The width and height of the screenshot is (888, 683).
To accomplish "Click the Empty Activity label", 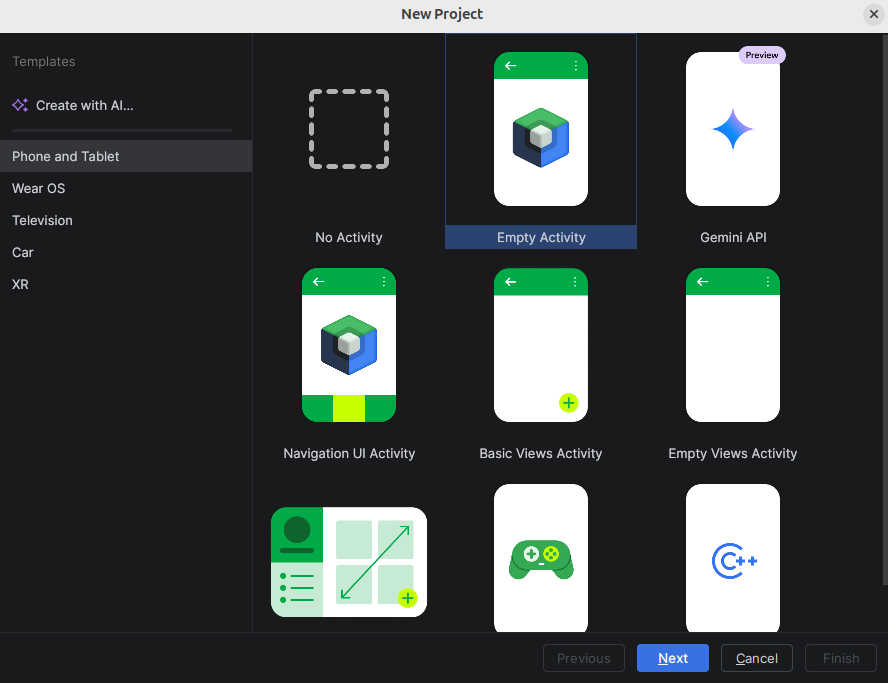I will point(541,237).
